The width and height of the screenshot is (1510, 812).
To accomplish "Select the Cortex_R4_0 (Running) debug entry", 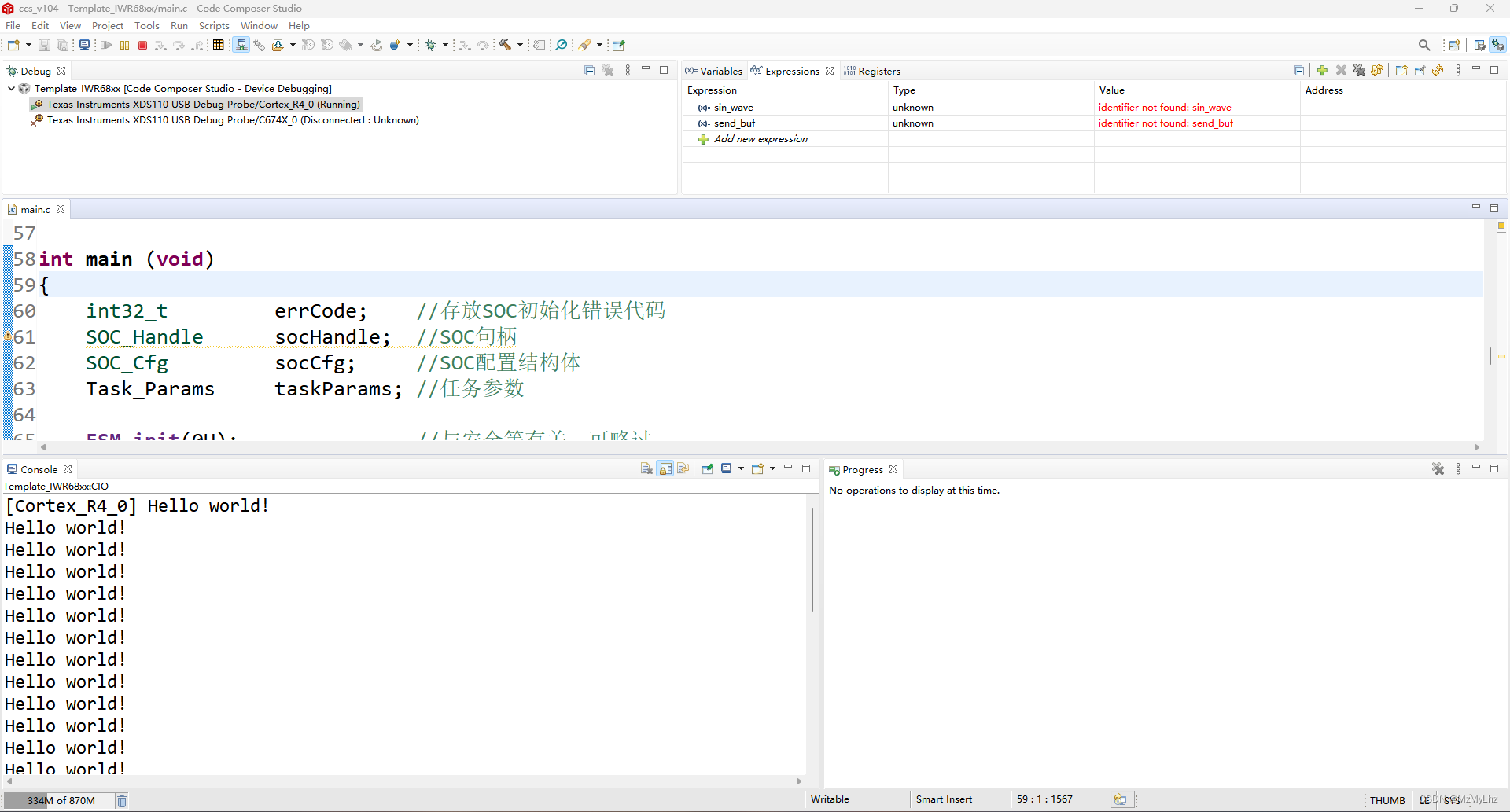I will point(197,105).
